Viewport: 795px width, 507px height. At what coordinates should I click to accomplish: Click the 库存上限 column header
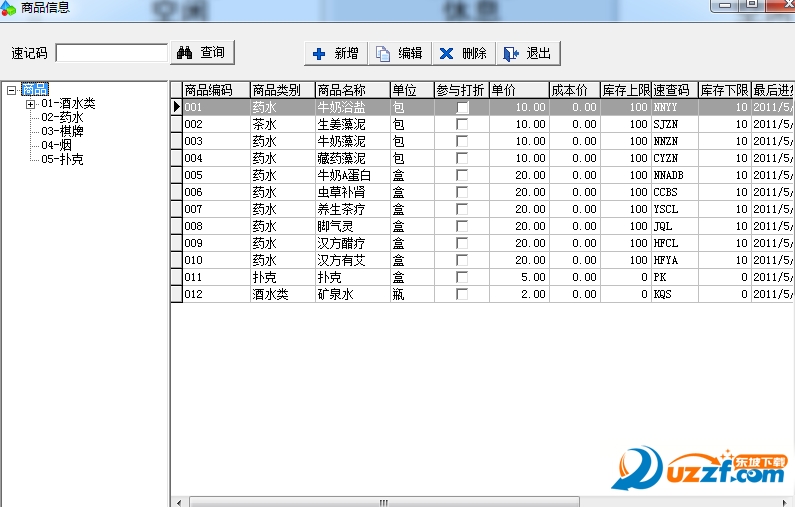626,90
